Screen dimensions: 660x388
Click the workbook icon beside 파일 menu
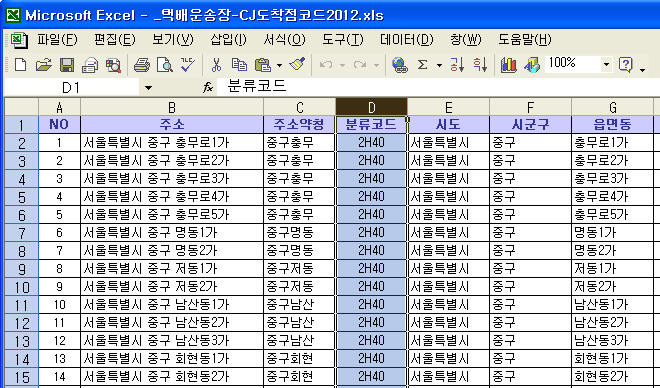point(19,40)
